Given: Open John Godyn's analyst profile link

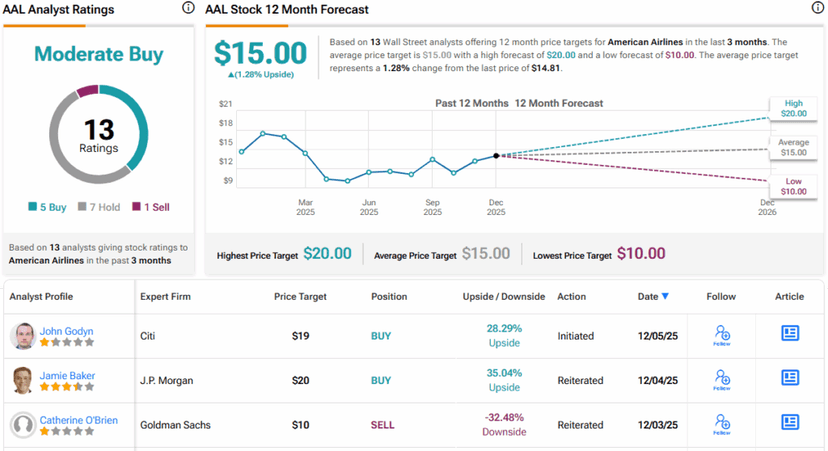Looking at the screenshot, I should 67,330.
